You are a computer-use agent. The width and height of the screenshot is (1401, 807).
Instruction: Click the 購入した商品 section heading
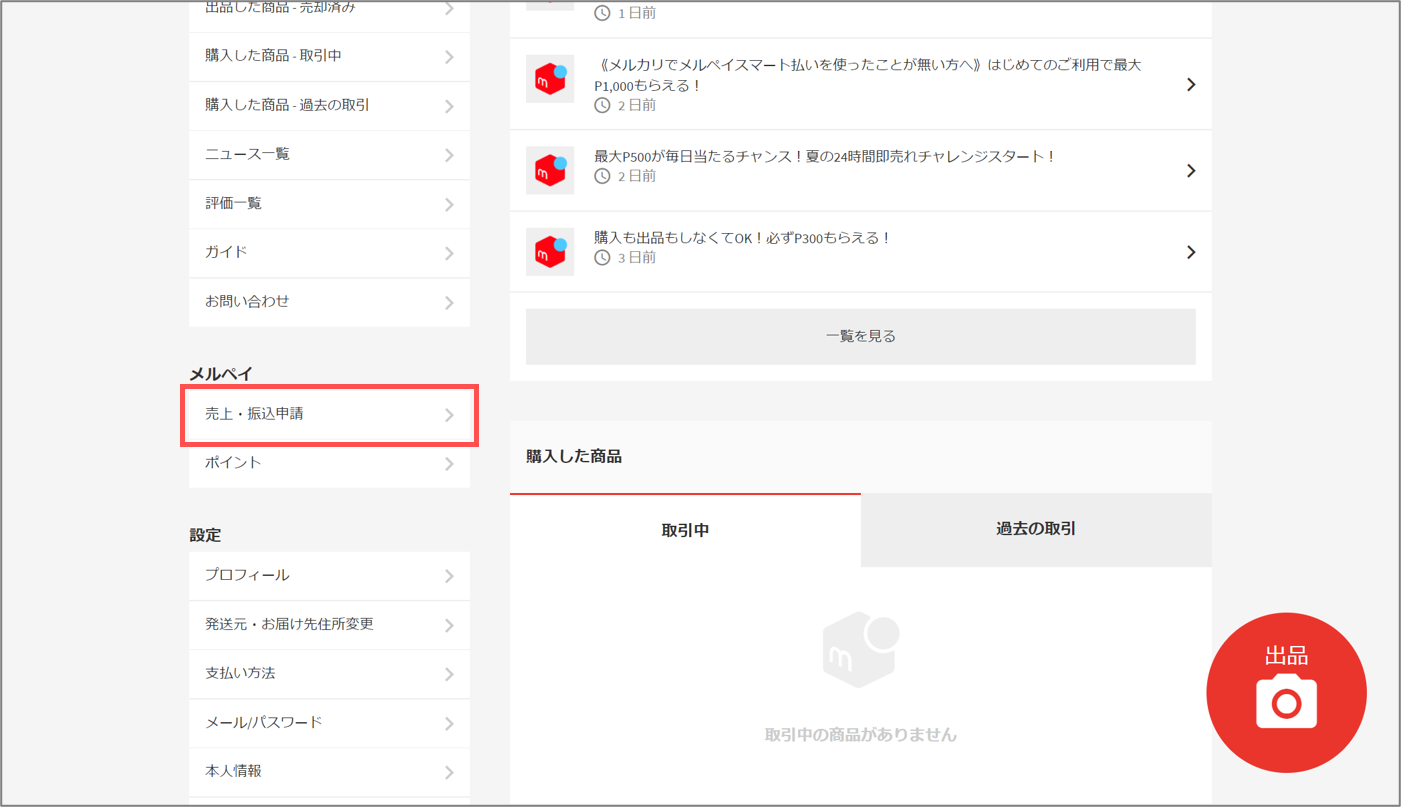pyautogui.click(x=574, y=456)
